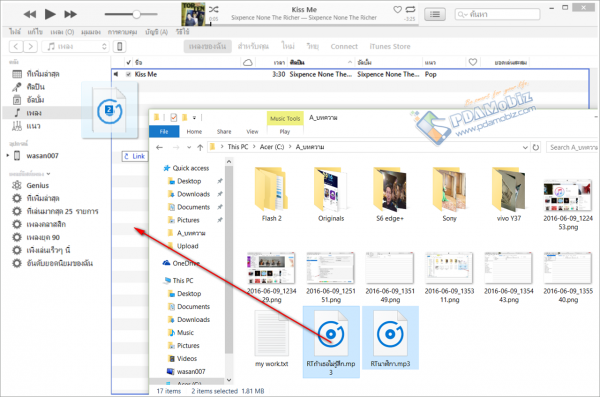Screen dimensions: 600x397
Task: Open the File tab in Explorer
Action: click(x=164, y=132)
